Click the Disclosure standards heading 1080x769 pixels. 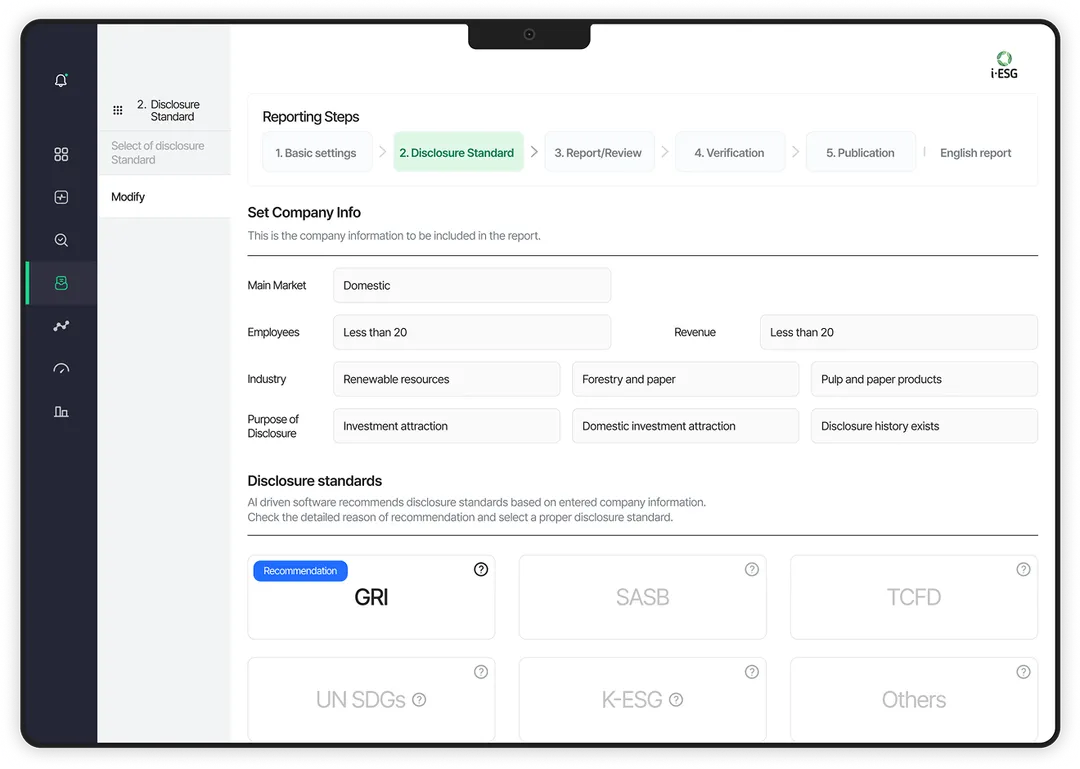pos(315,481)
